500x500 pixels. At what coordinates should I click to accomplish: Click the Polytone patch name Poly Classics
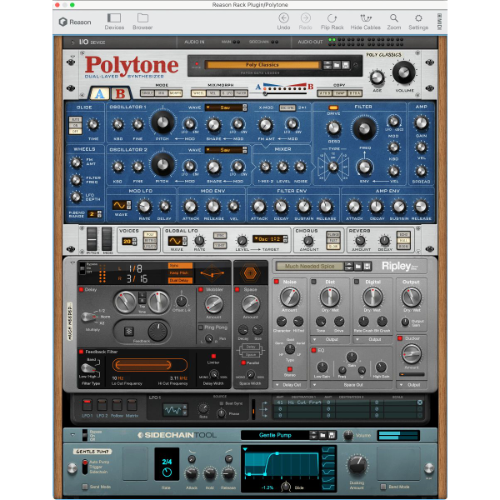(262, 65)
